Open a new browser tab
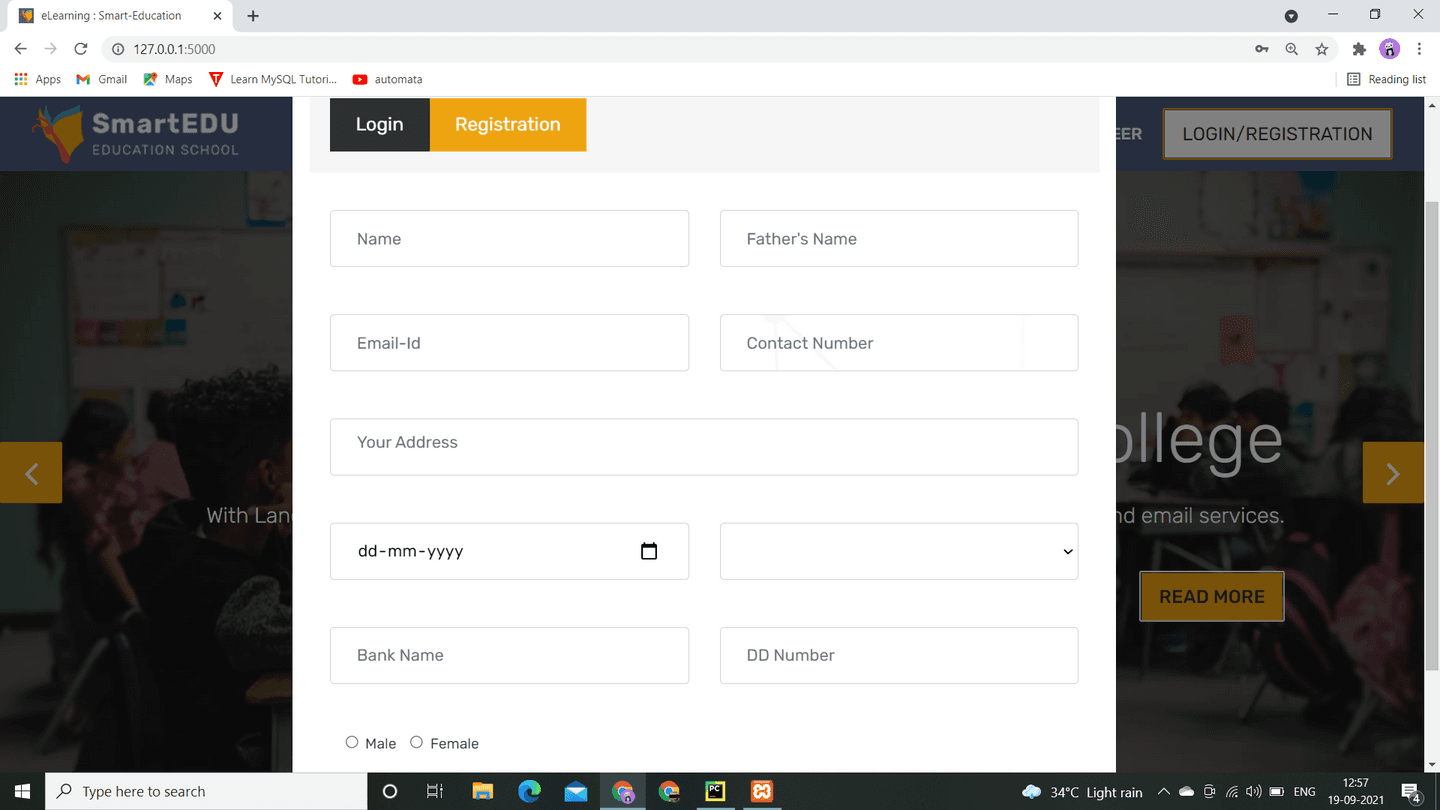Screen dimensions: 1440x810 pos(253,16)
